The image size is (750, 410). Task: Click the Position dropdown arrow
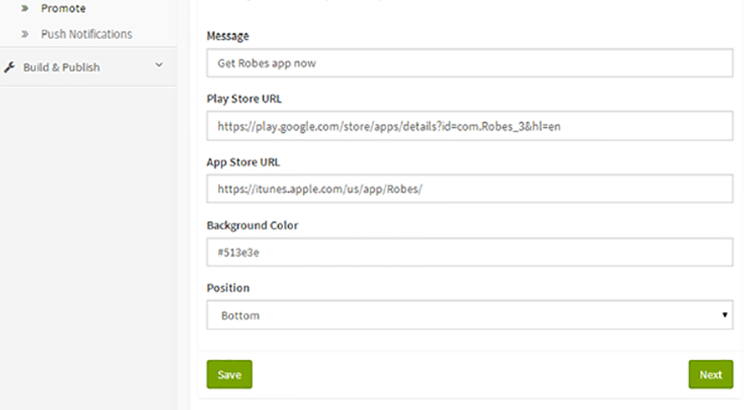click(x=724, y=315)
